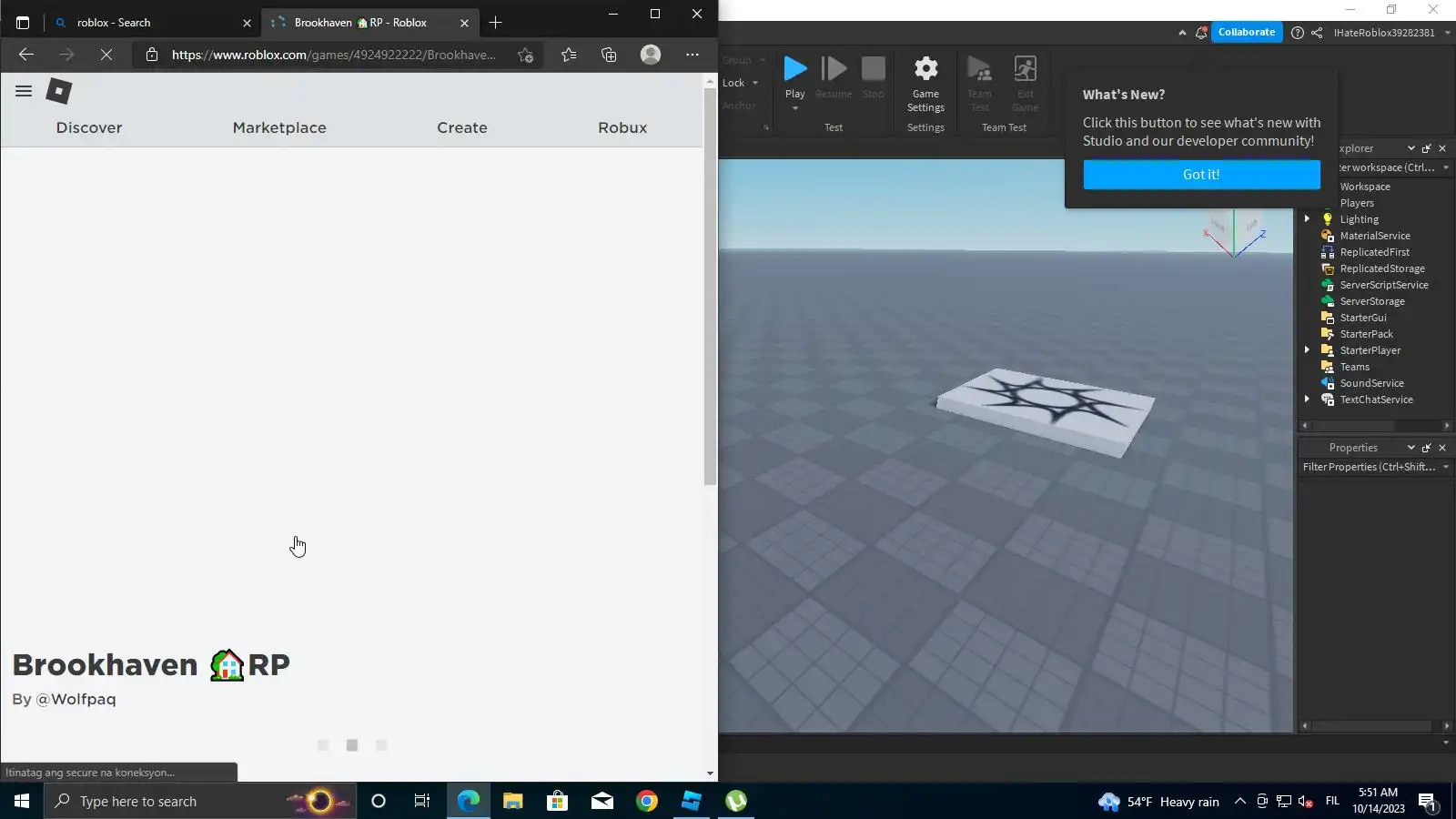Click the StarterGui icon in Explorer
The height and width of the screenshot is (819, 1456).
[x=1328, y=318]
